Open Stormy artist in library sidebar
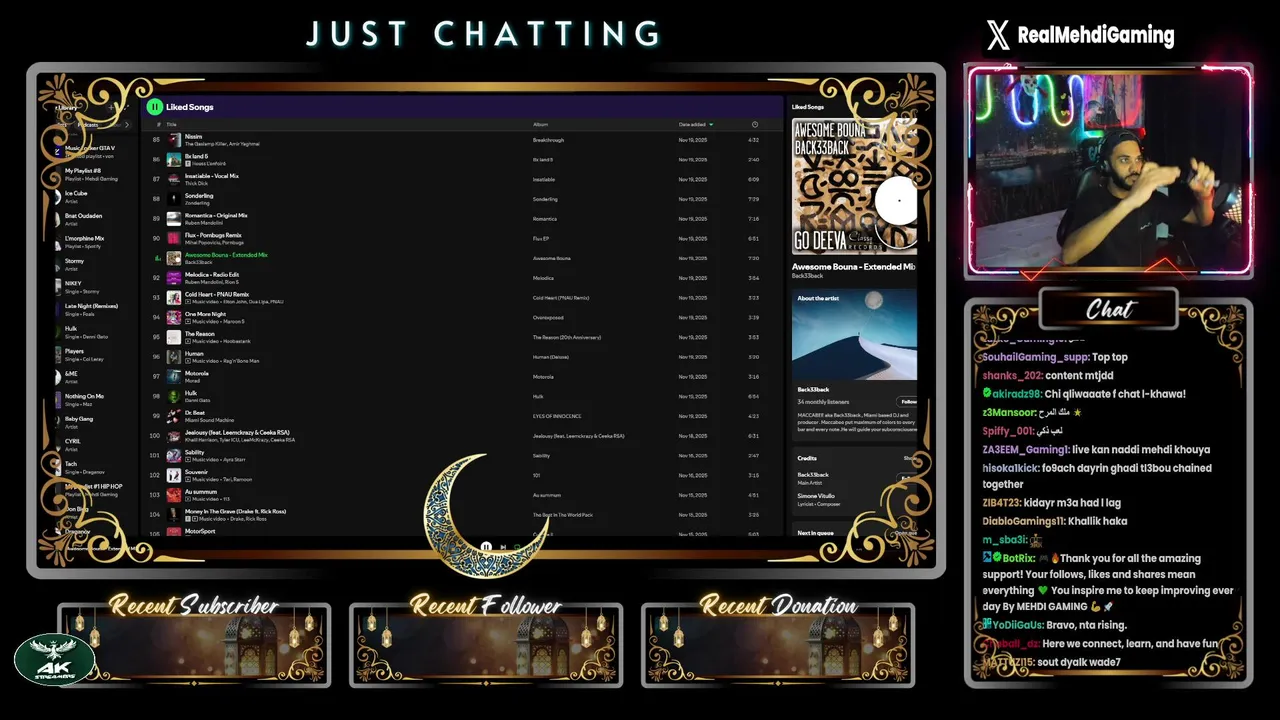The width and height of the screenshot is (1280, 720). [x=90, y=265]
